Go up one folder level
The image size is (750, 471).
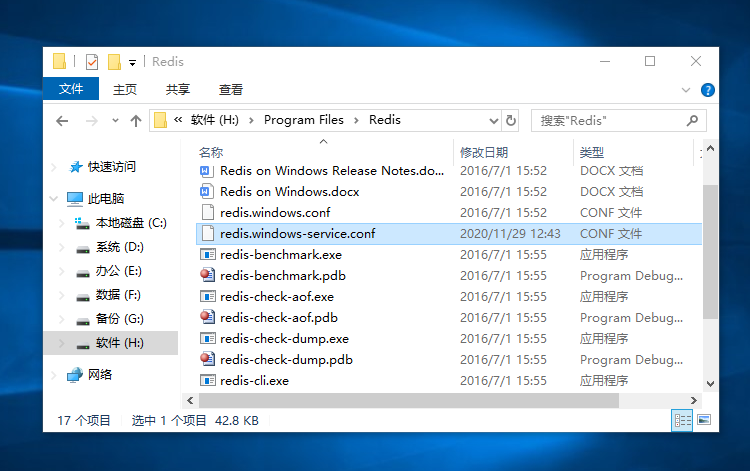(x=136, y=121)
